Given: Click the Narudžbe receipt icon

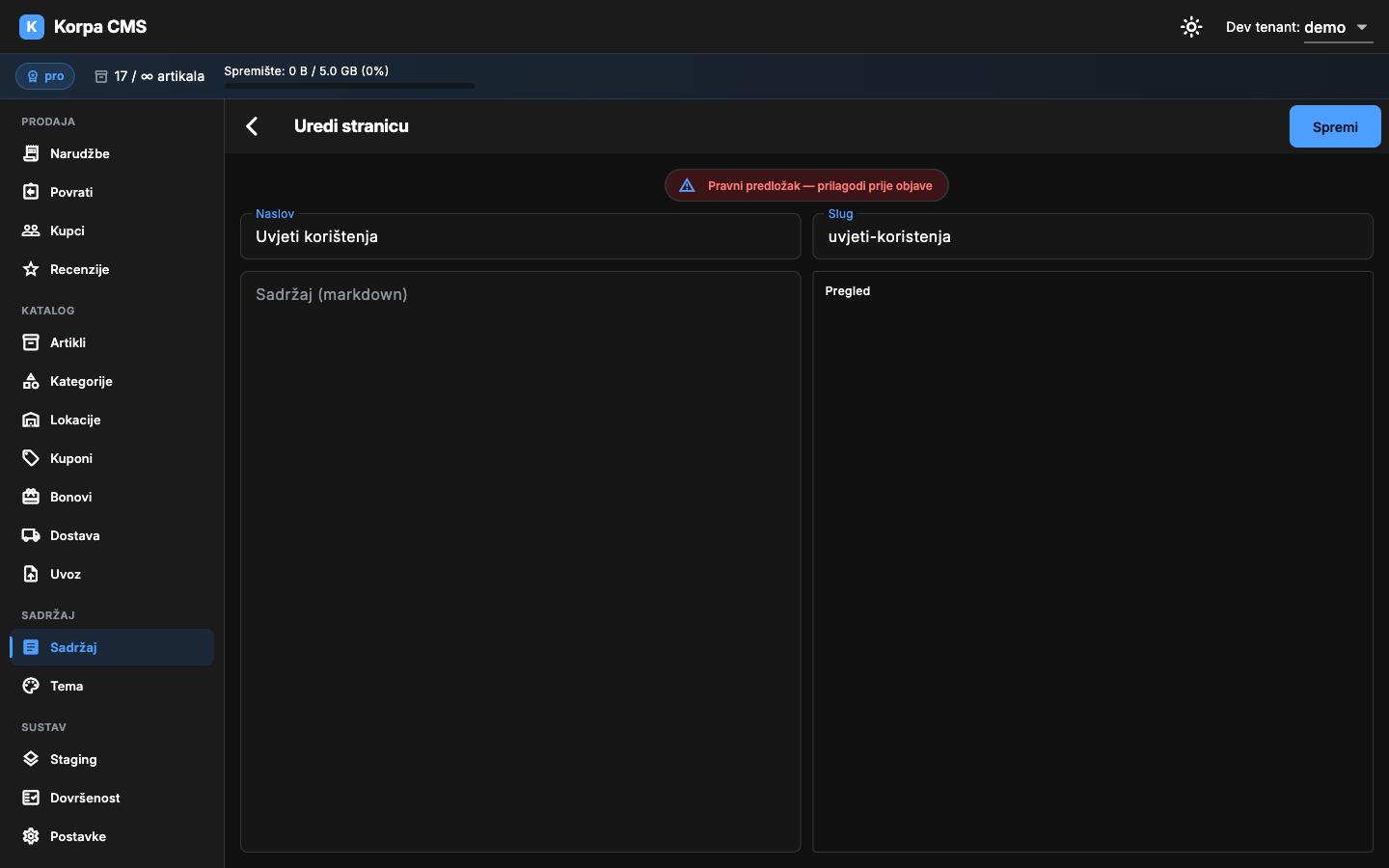Looking at the screenshot, I should (x=31, y=153).
